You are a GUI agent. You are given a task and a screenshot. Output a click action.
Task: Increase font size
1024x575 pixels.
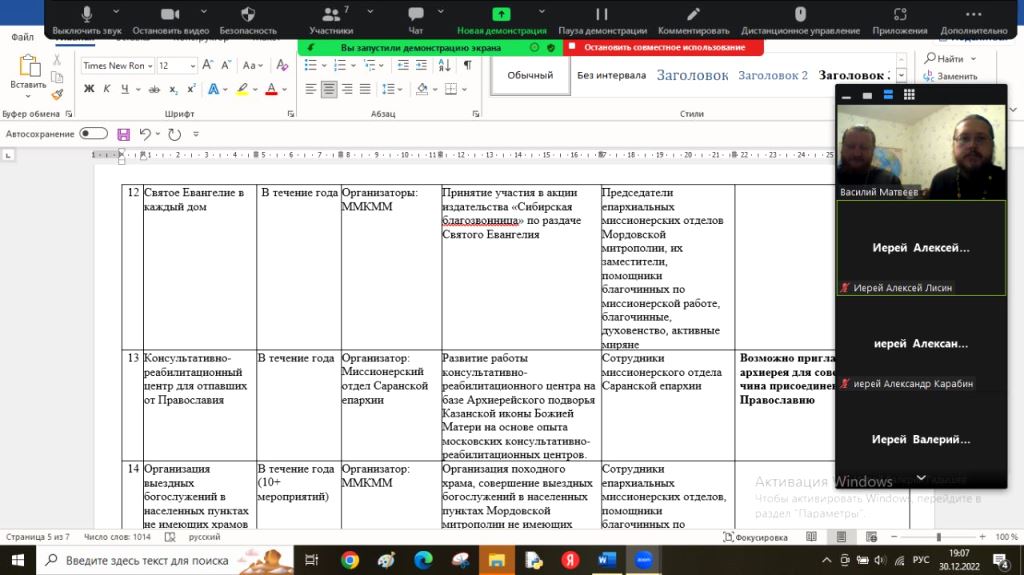pyautogui.click(x=208, y=65)
